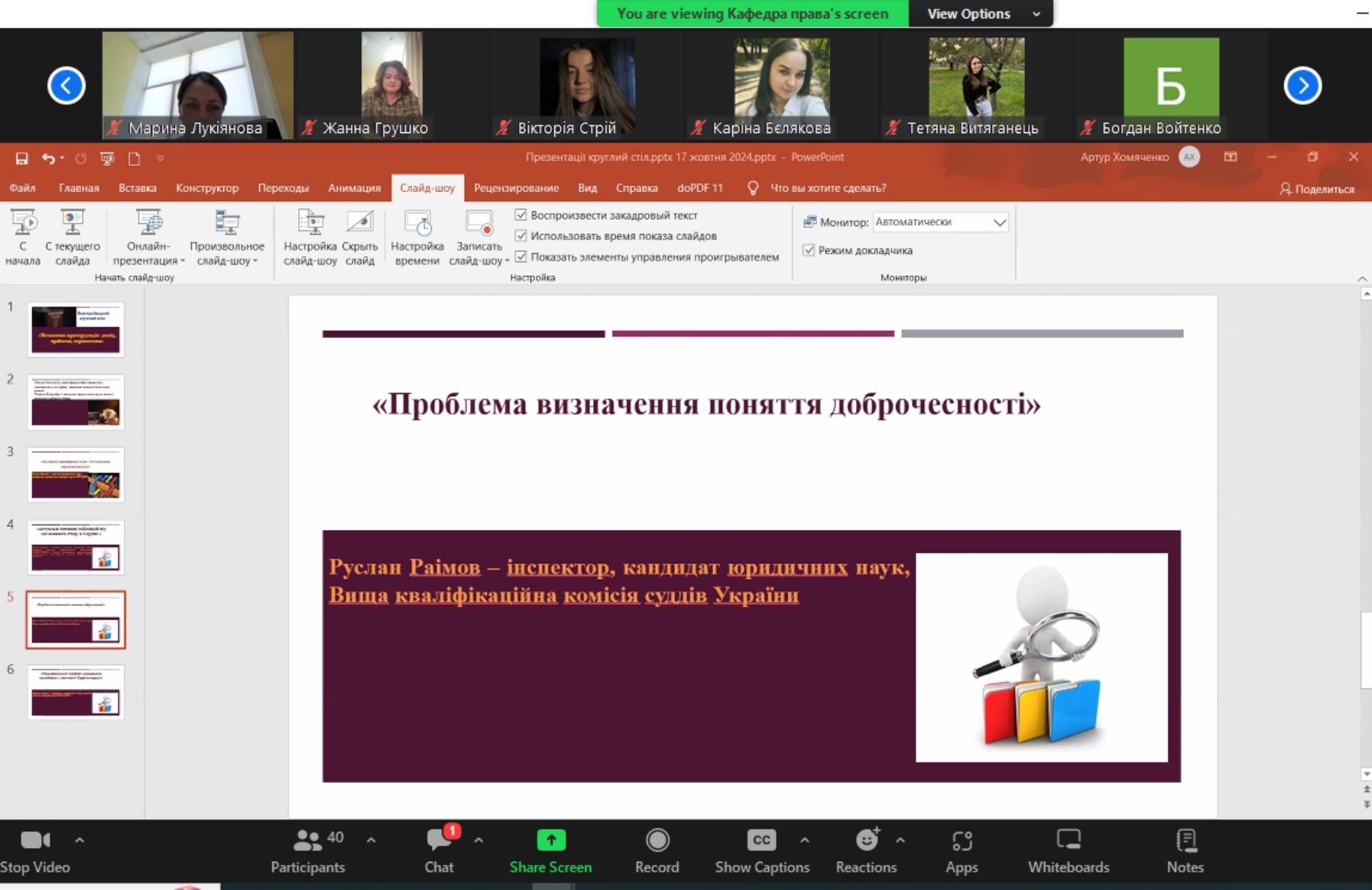This screenshot has height=890, width=1372.
Task: Open the View Options dropdown
Action: click(981, 14)
